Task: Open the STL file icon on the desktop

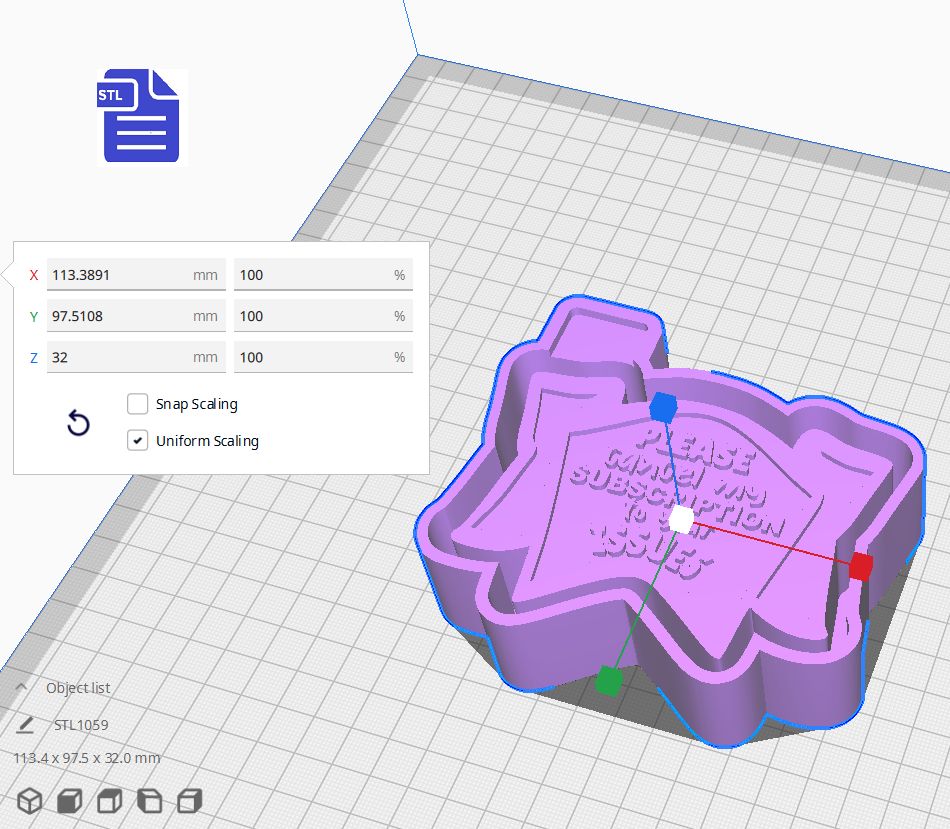Action: tap(140, 116)
